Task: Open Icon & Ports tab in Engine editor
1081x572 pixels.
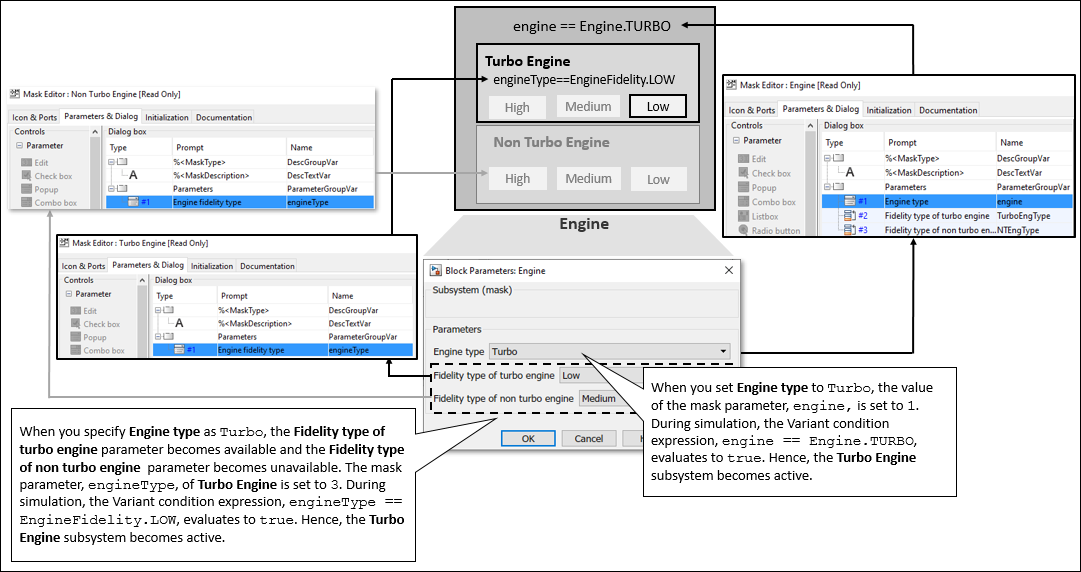Action: [x=751, y=110]
